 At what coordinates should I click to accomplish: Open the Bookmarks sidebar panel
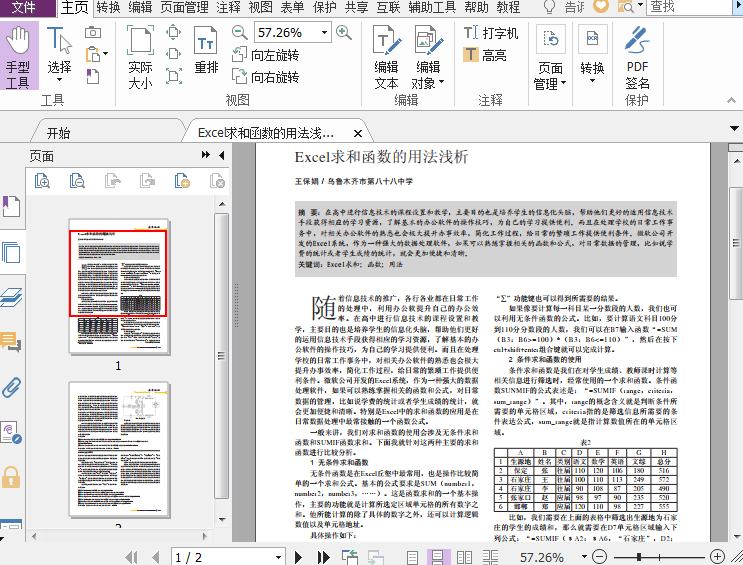pos(11,206)
